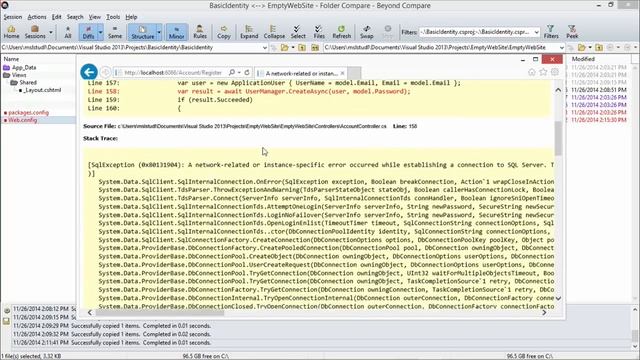640x360 pixels.
Task: Open the Session menu
Action: tap(13, 17)
